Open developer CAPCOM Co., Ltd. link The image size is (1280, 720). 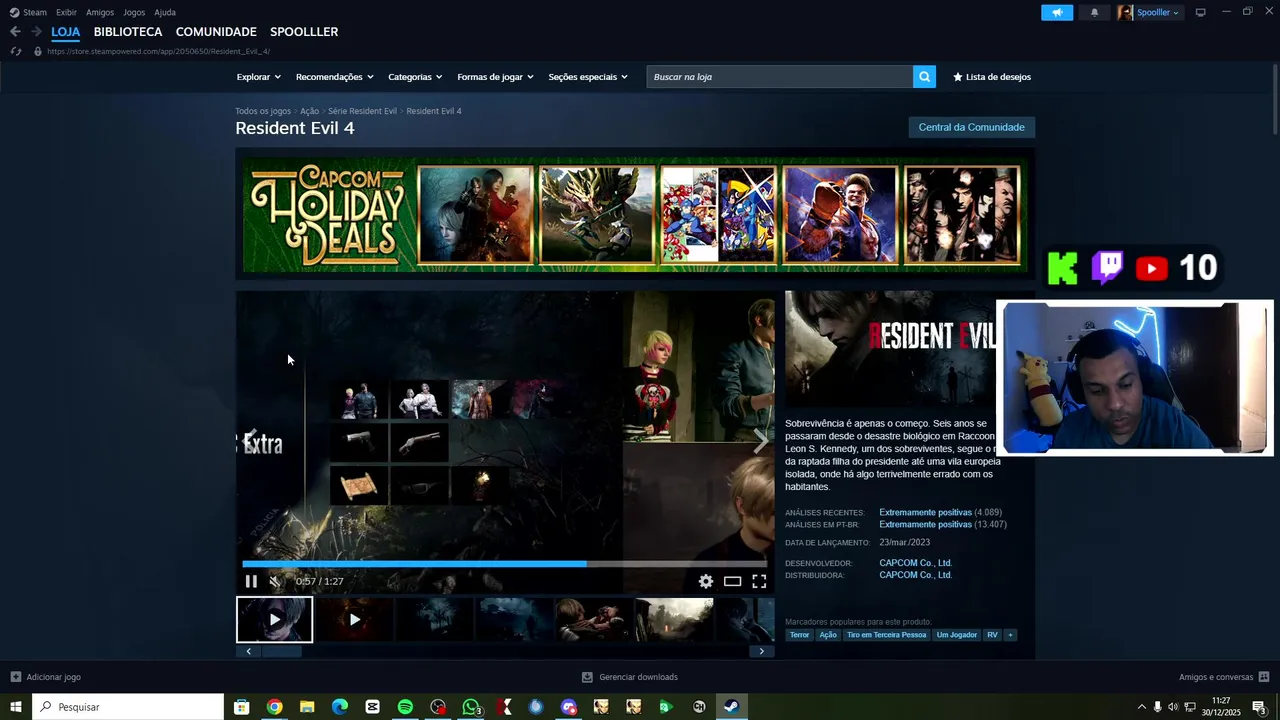[915, 563]
